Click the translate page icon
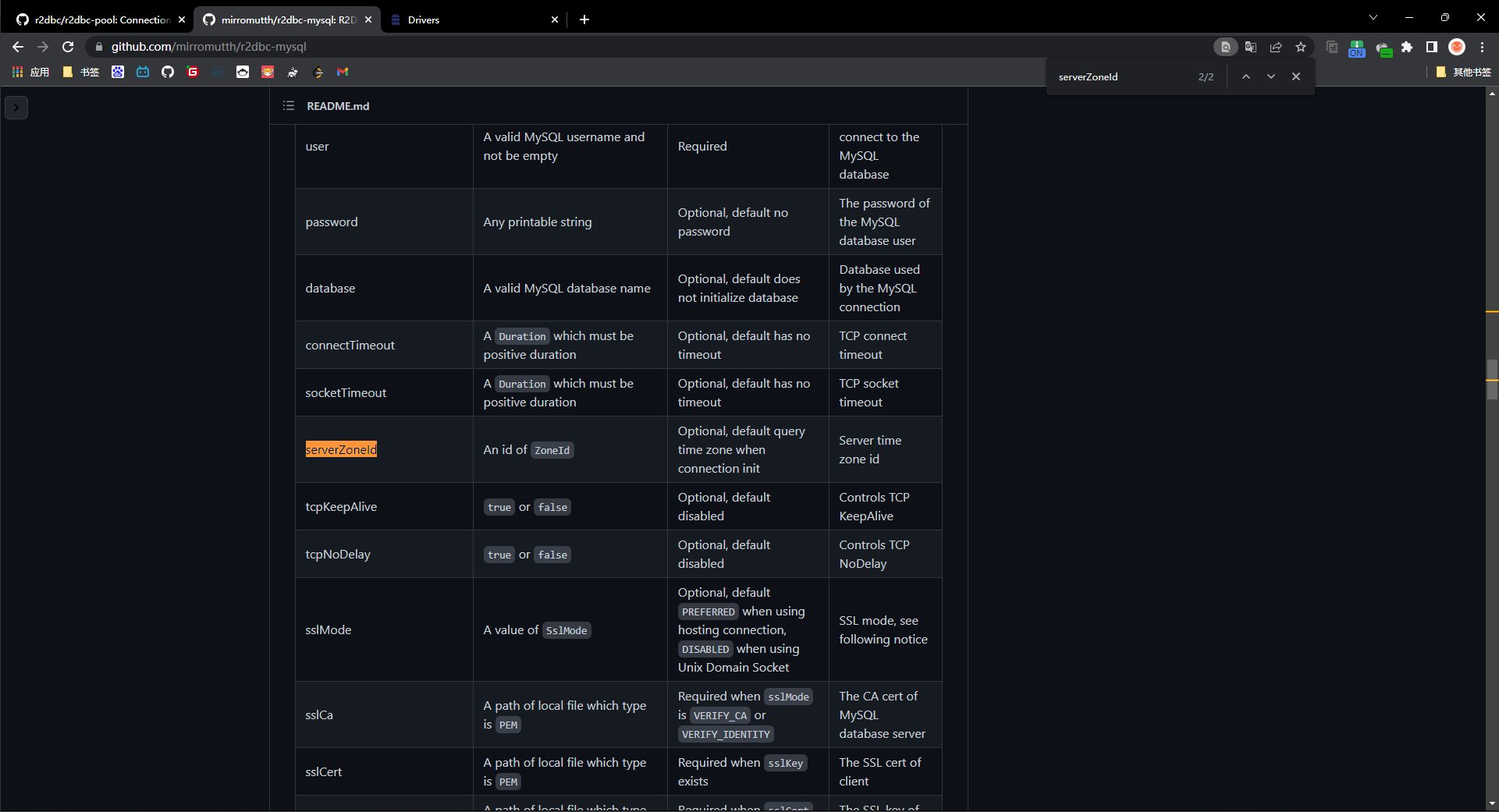This screenshot has width=1499, height=812. (x=1251, y=47)
